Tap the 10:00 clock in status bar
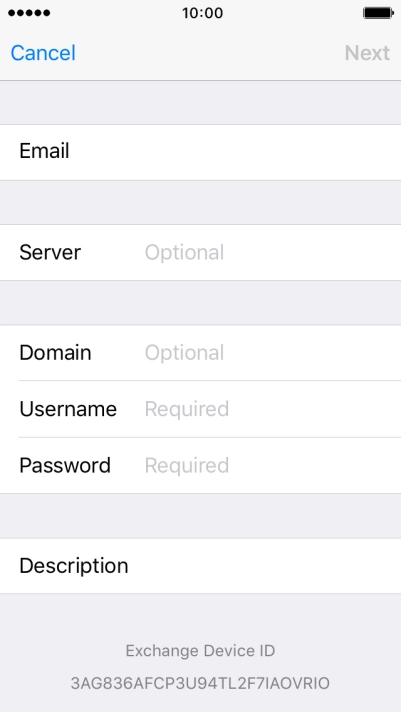 point(203,13)
